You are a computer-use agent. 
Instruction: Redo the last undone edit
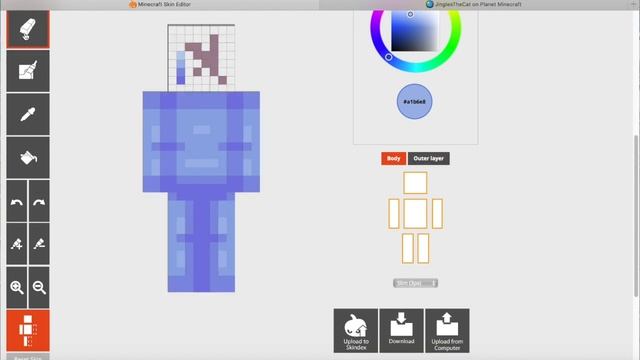click(x=39, y=201)
